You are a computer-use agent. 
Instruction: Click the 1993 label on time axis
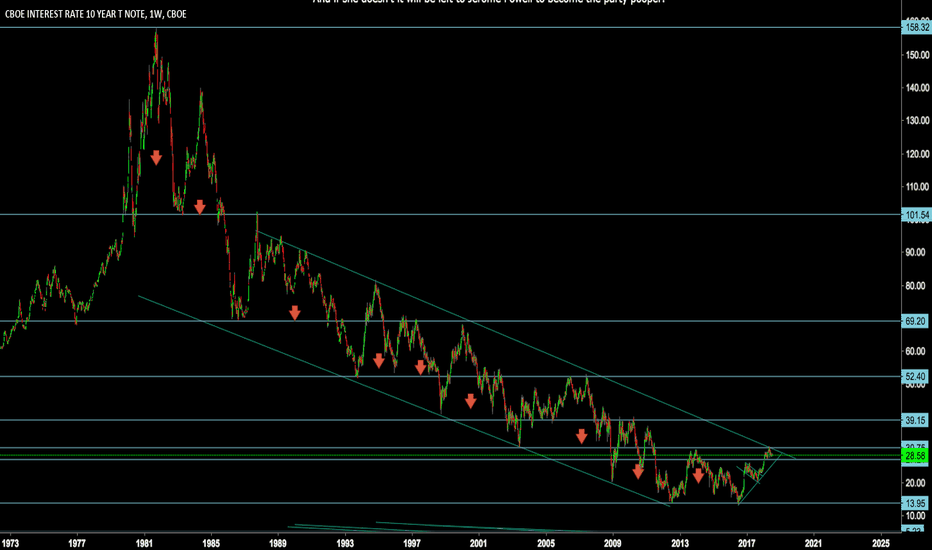pos(345,543)
